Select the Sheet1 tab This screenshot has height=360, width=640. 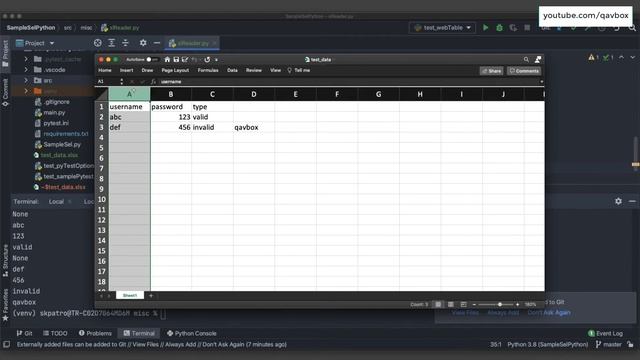click(x=130, y=295)
